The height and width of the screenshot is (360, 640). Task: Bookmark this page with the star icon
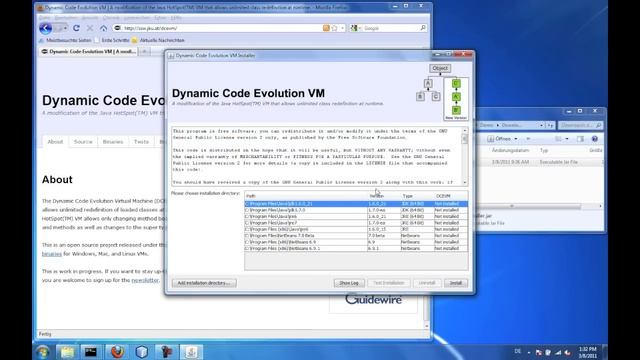click(x=334, y=28)
